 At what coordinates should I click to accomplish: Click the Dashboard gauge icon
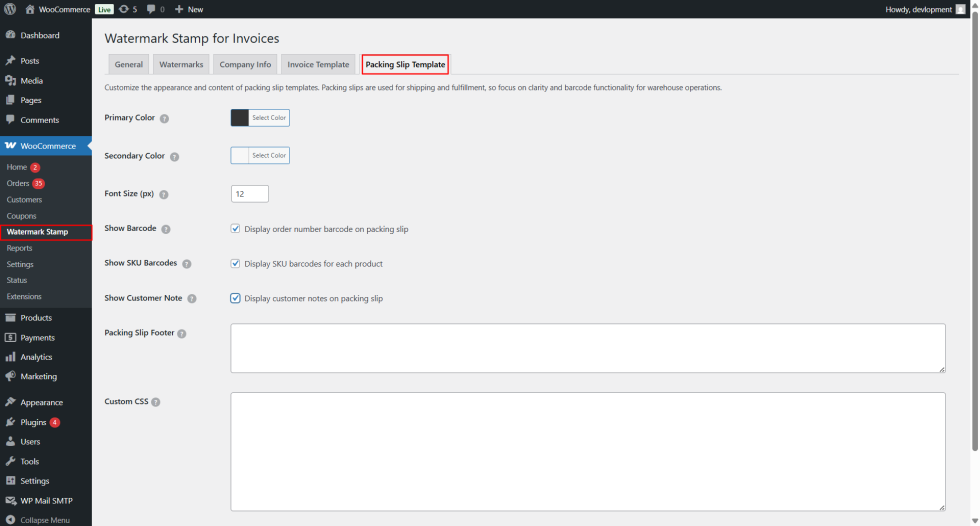[x=10, y=35]
